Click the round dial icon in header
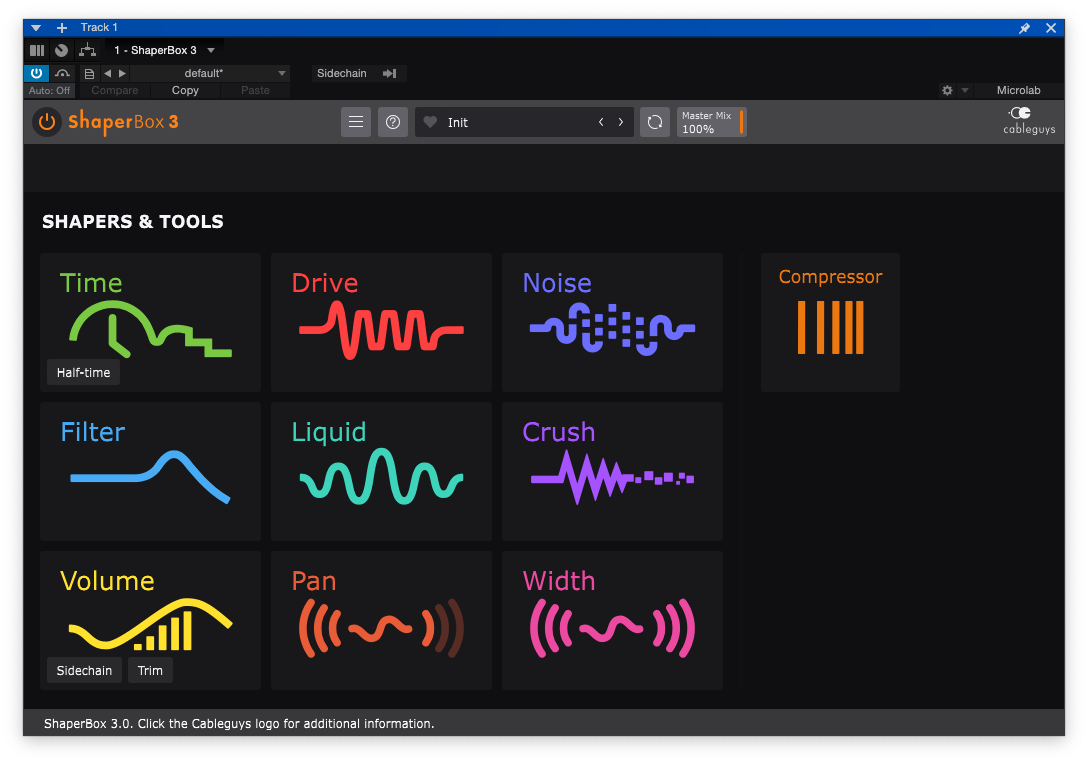The image size is (1088, 763). [x=62, y=50]
